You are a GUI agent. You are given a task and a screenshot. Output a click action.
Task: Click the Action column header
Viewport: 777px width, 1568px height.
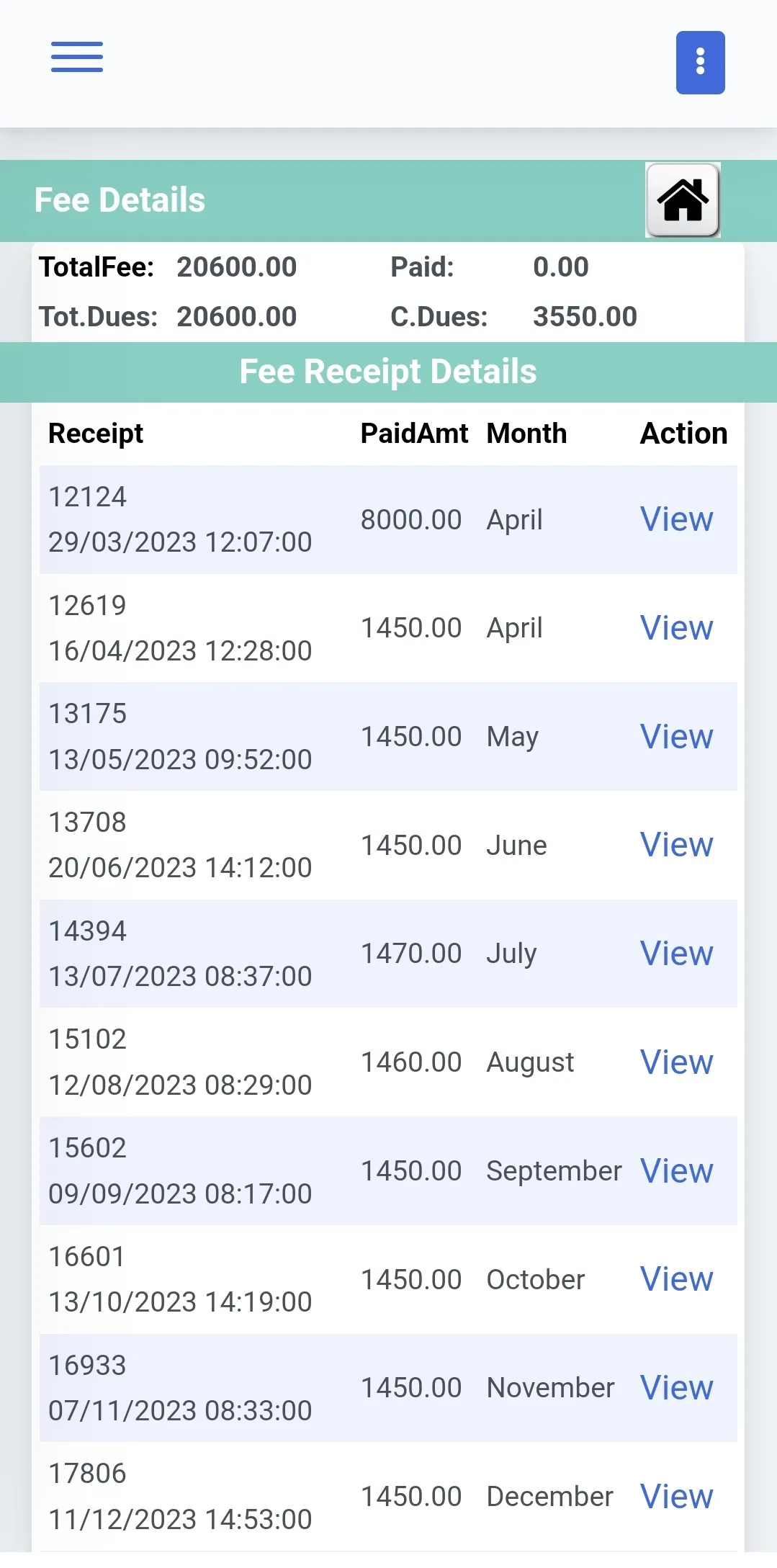tap(683, 434)
